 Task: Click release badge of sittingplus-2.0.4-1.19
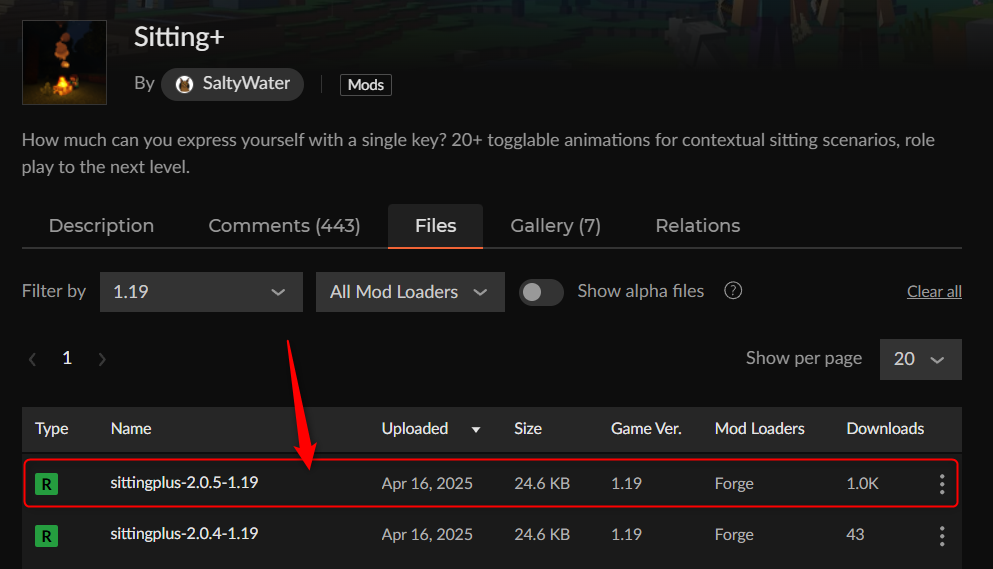(x=46, y=536)
